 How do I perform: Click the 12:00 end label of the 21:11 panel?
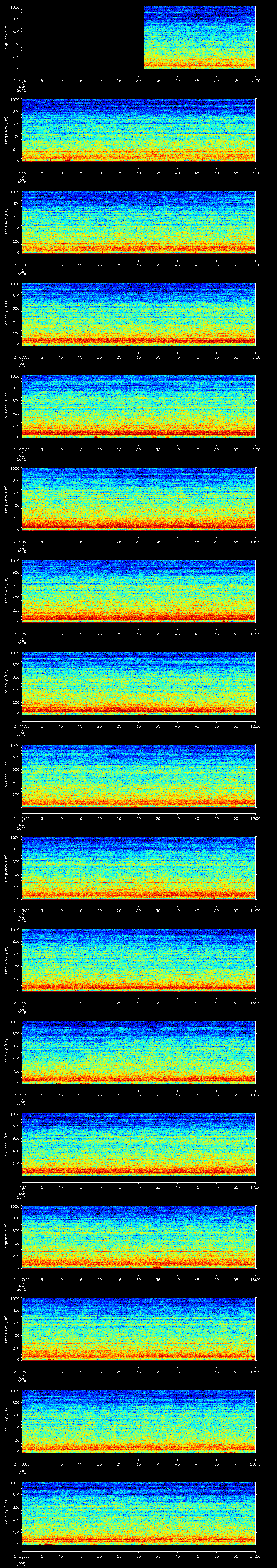tap(255, 726)
